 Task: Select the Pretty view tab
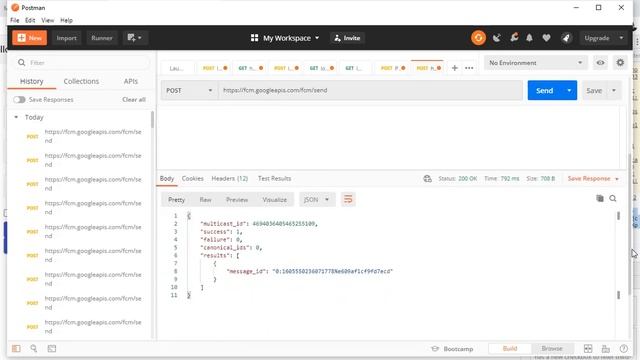[176, 200]
